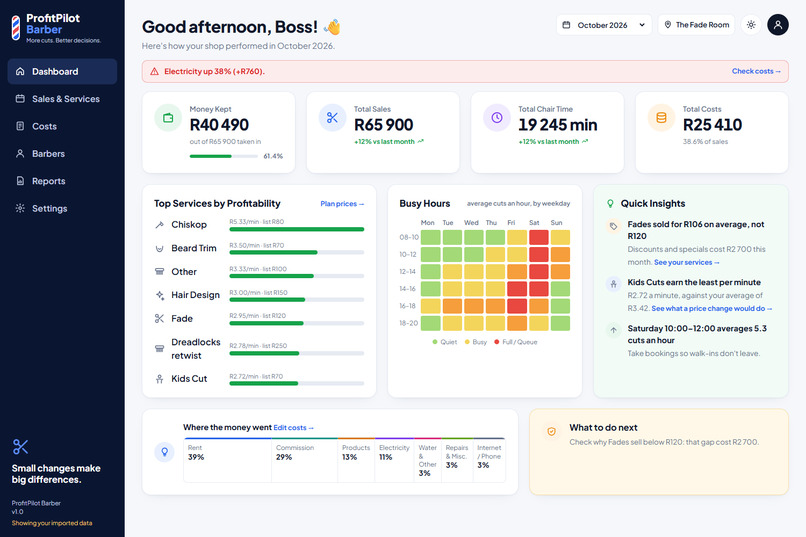Image resolution: width=806 pixels, height=537 pixels.
Task: Click the Friday 16-18 heatmap cell
Action: (x=517, y=306)
